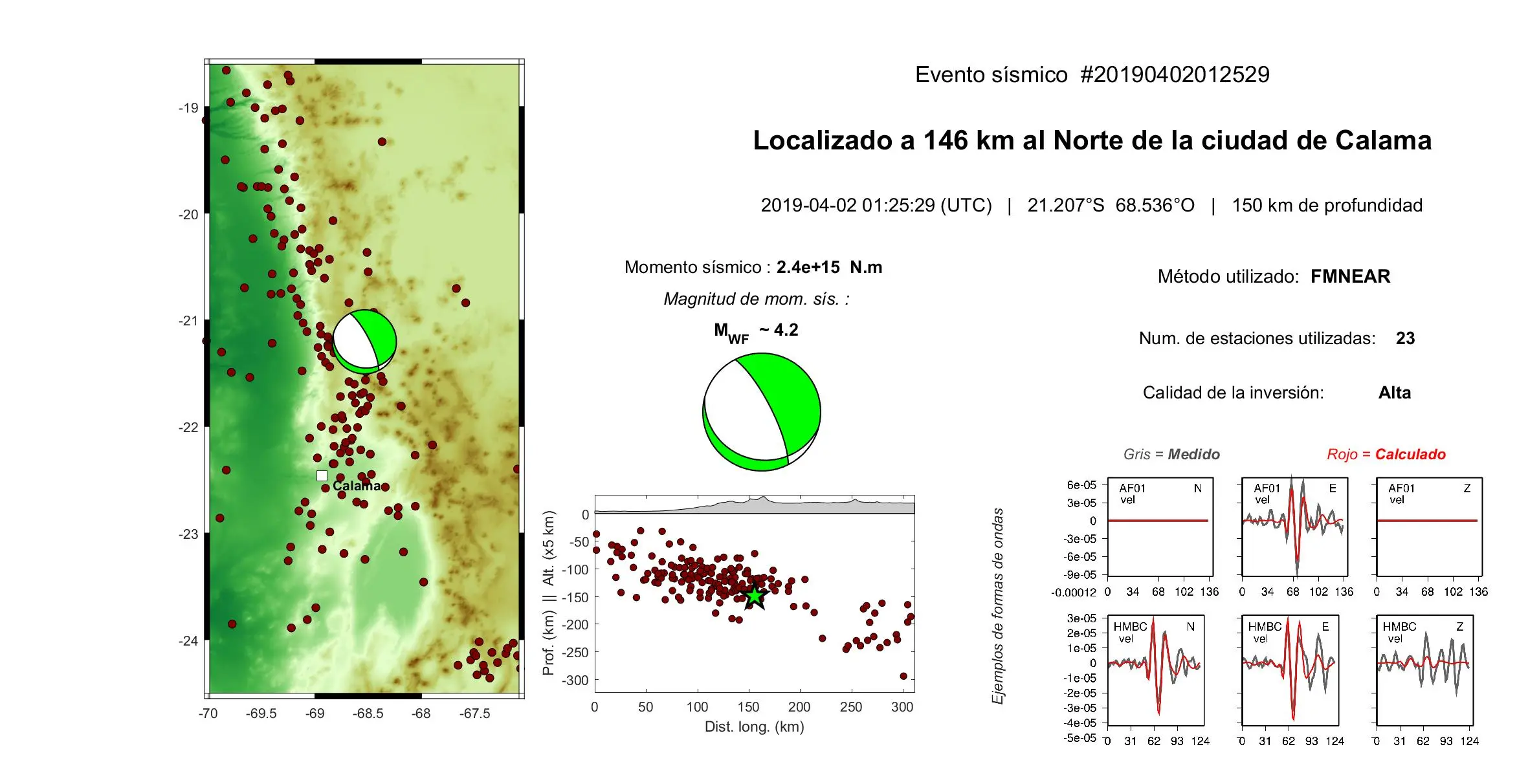Click the -21 latitude tick label
This screenshot has height=784, width=1539.
(188, 321)
